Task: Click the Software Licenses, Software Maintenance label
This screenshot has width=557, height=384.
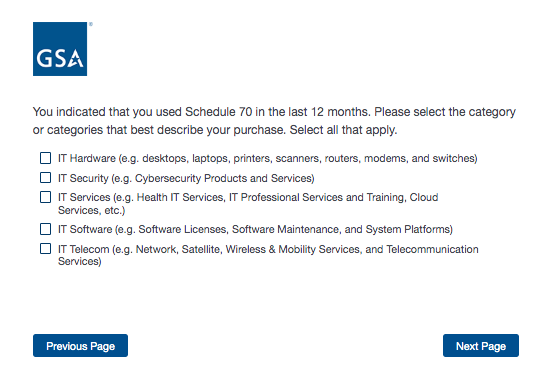Action: point(255,229)
